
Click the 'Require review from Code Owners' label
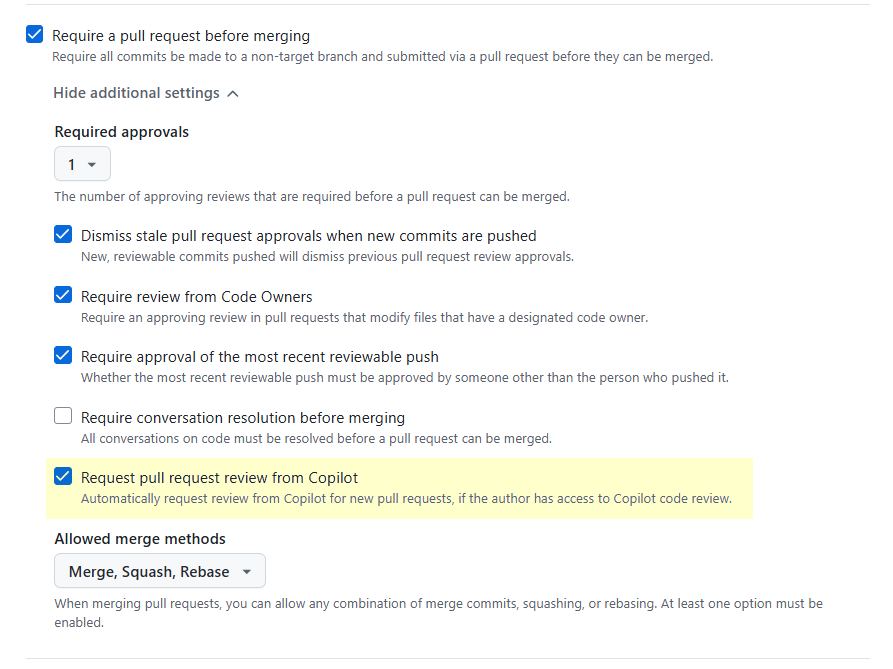(196, 297)
